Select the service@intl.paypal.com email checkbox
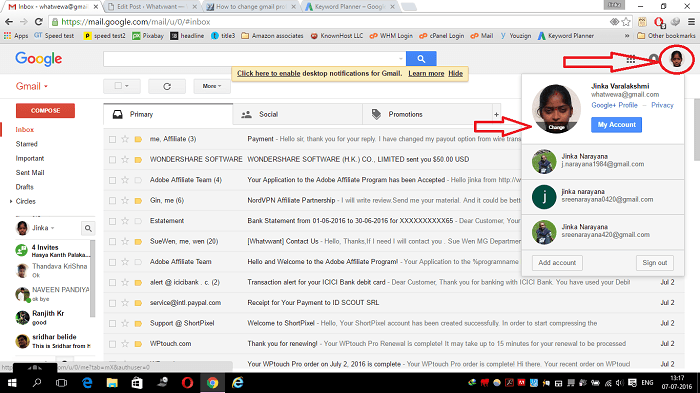This screenshot has width=700, height=393. coord(112,303)
